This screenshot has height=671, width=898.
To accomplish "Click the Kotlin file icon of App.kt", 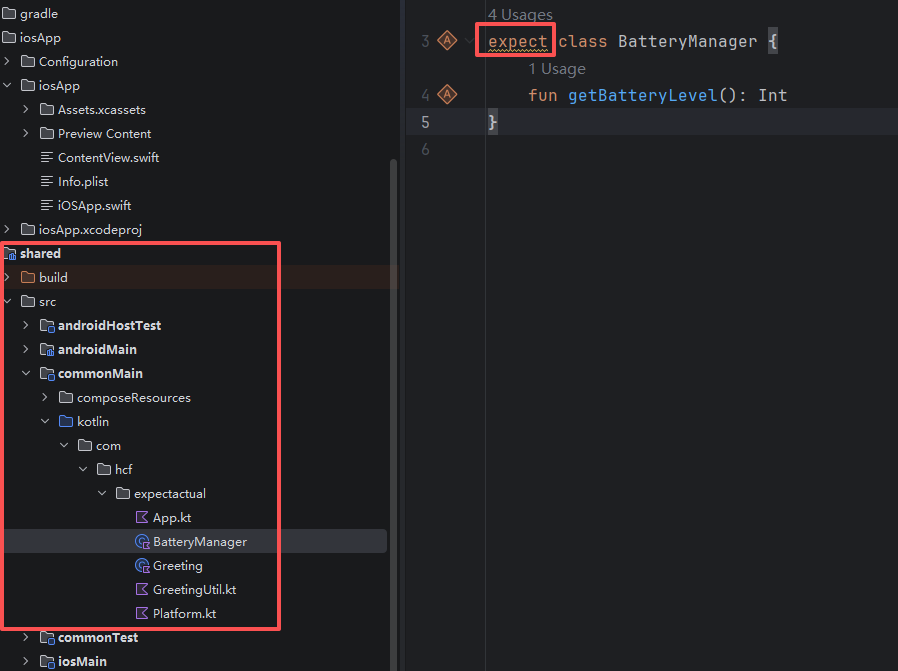I will coord(141,518).
